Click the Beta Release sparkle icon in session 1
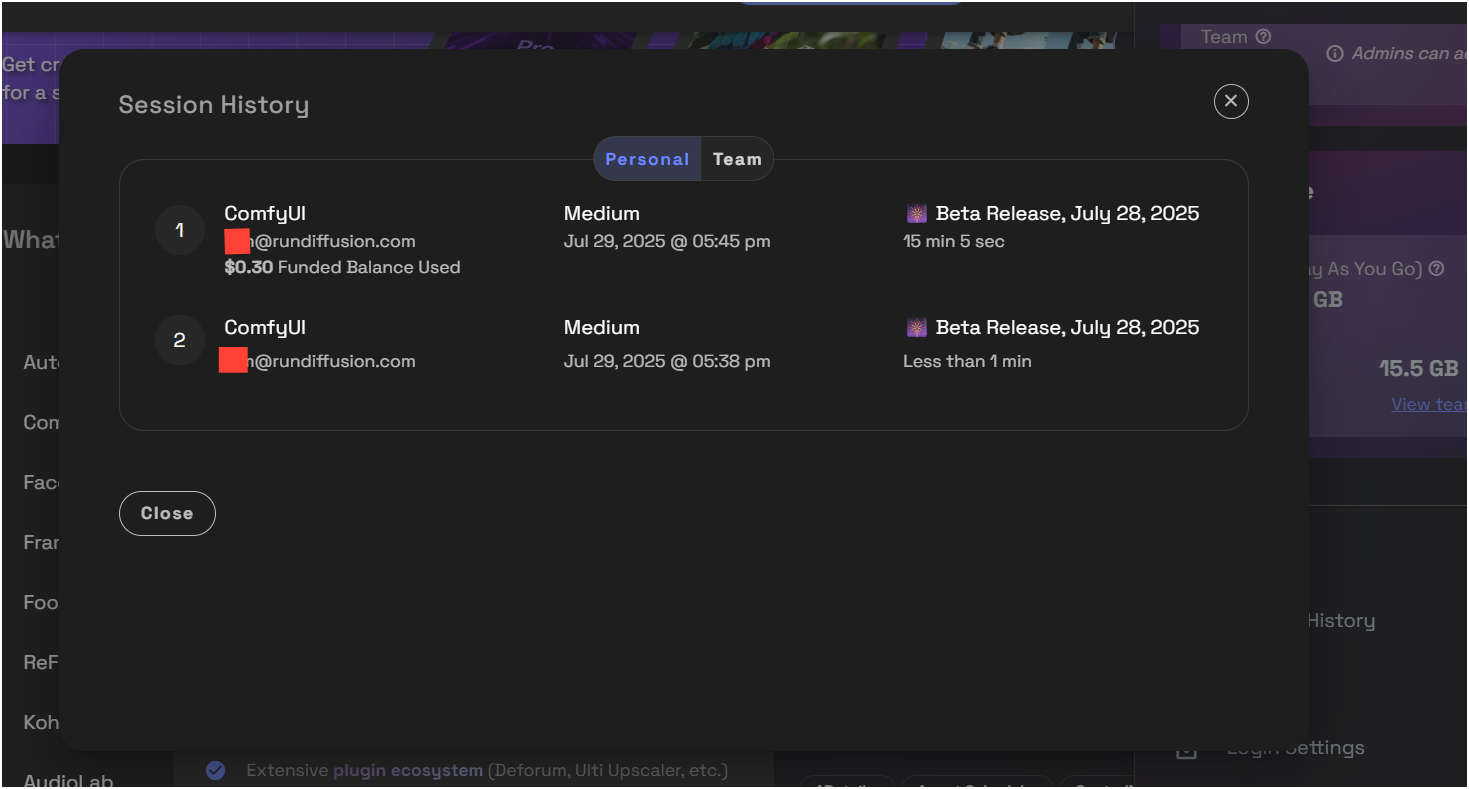This screenshot has height=789, width=1469. point(916,214)
